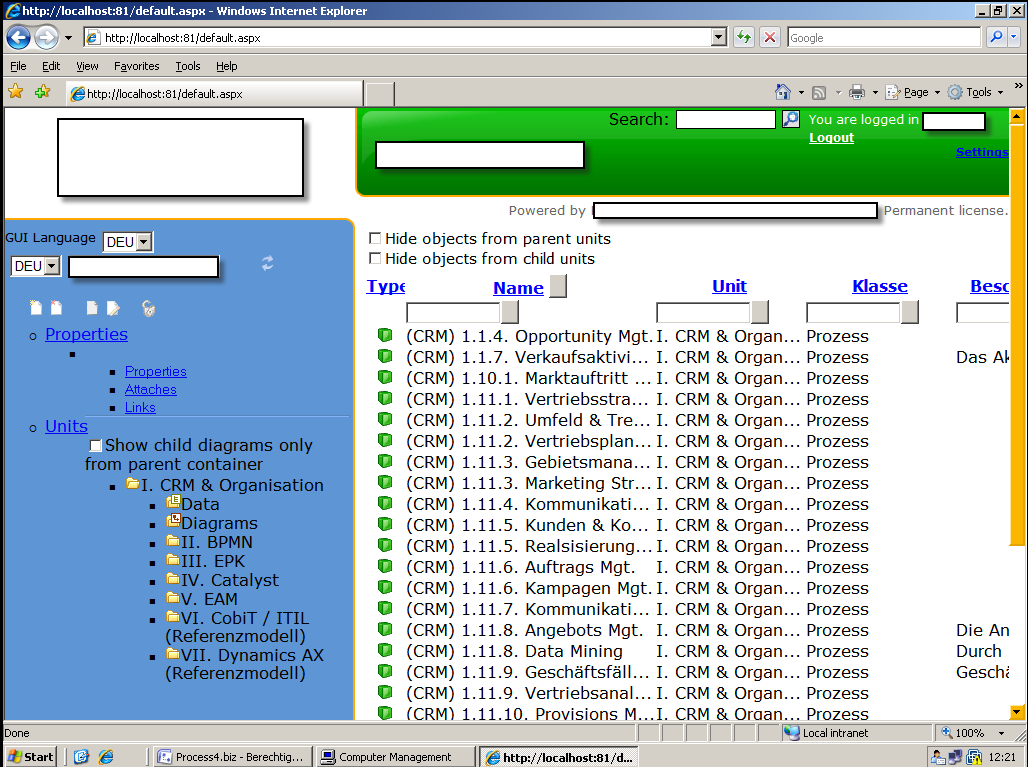This screenshot has height=767, width=1028.
Task: Open the Links link under Properties
Action: 140,407
